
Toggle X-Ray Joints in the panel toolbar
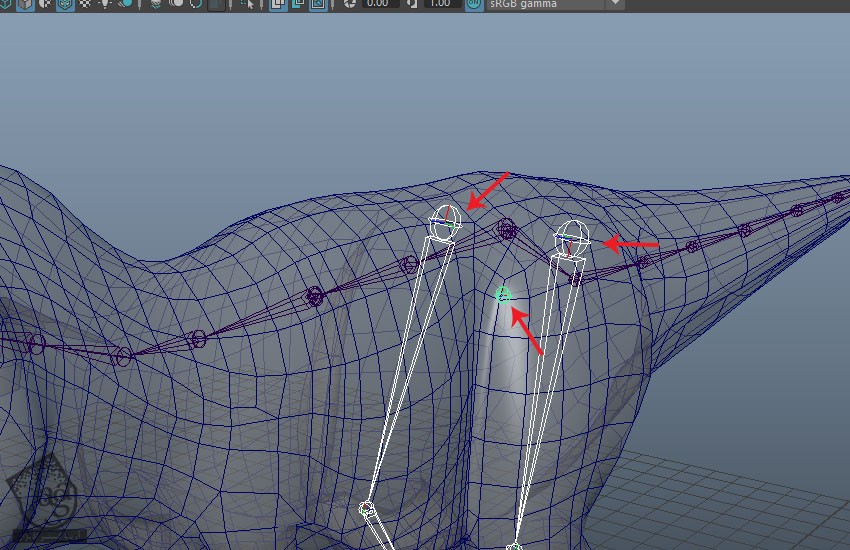click(316, 4)
